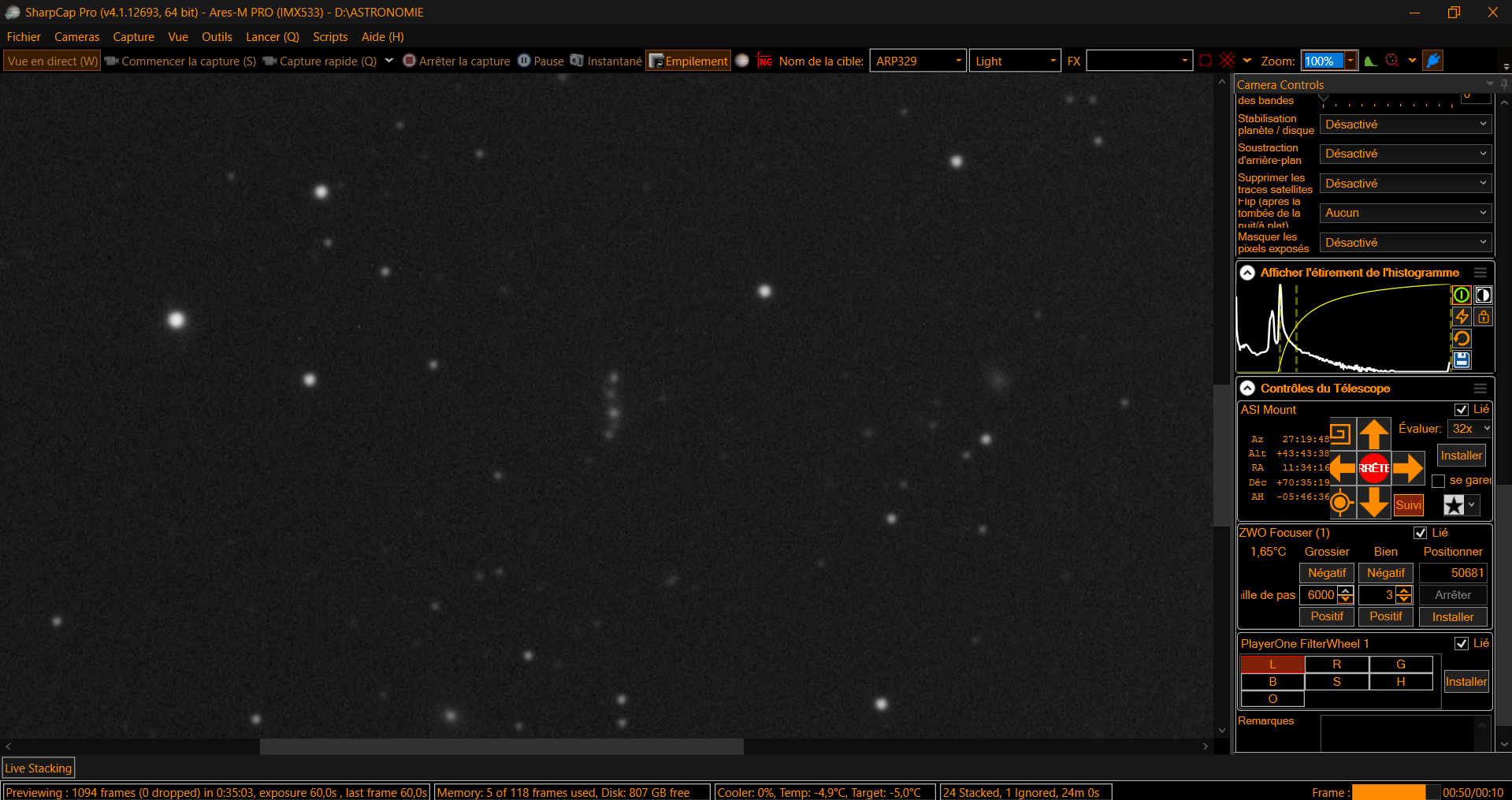Screen dimensions: 1512x800
Task: Toggle the Suivi tracking button
Action: coord(1408,505)
